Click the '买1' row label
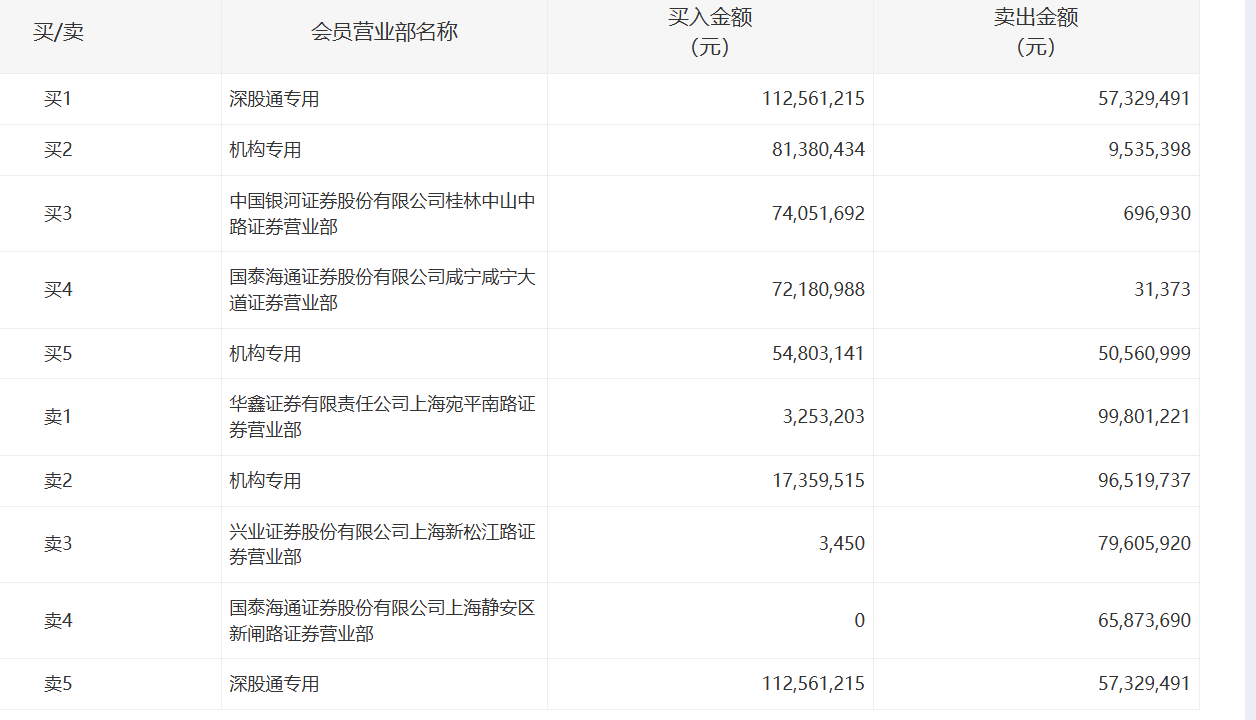 [58, 99]
